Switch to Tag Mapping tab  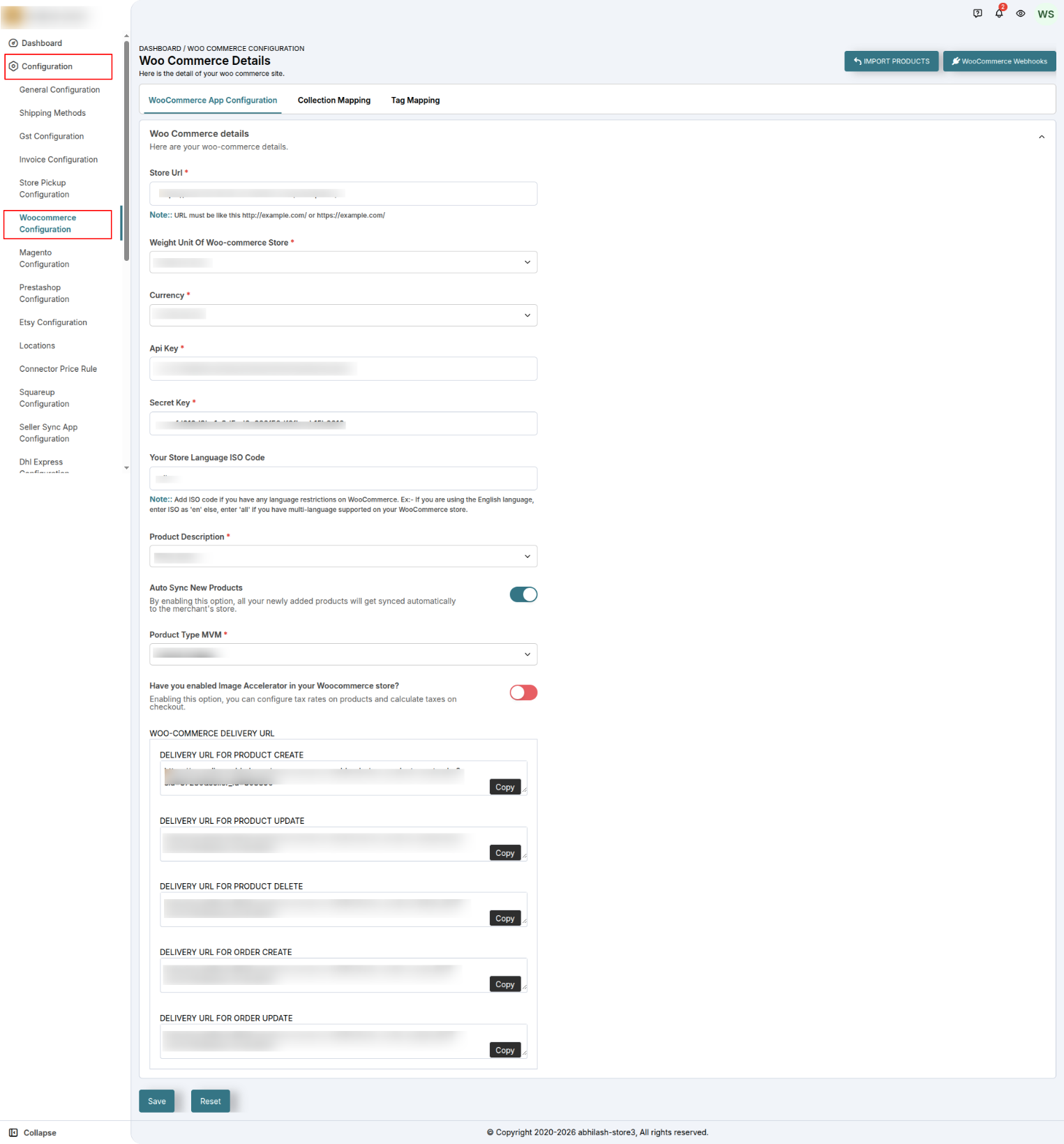(415, 100)
